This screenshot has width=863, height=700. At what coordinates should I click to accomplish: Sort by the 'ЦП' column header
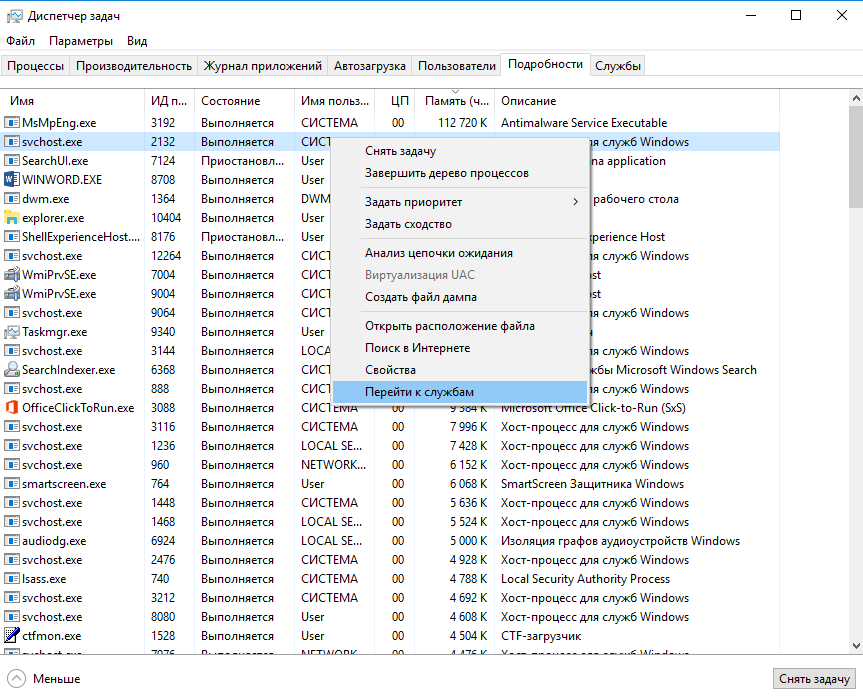[395, 101]
